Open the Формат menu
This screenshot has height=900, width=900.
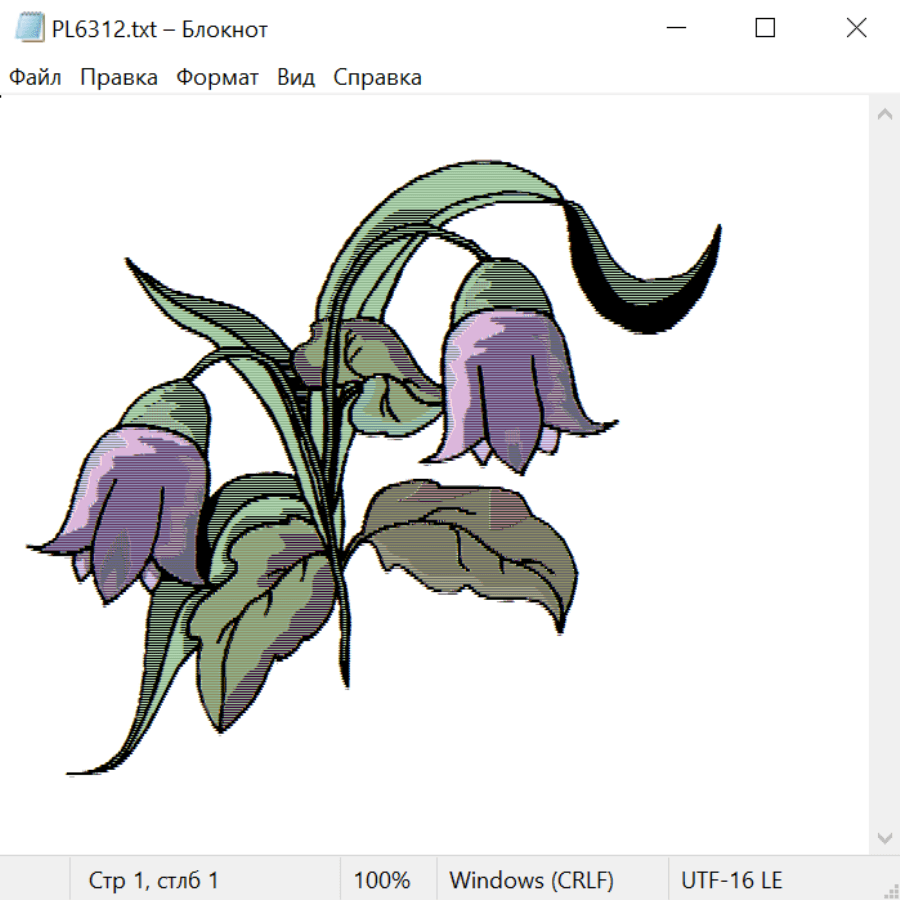pos(217,77)
